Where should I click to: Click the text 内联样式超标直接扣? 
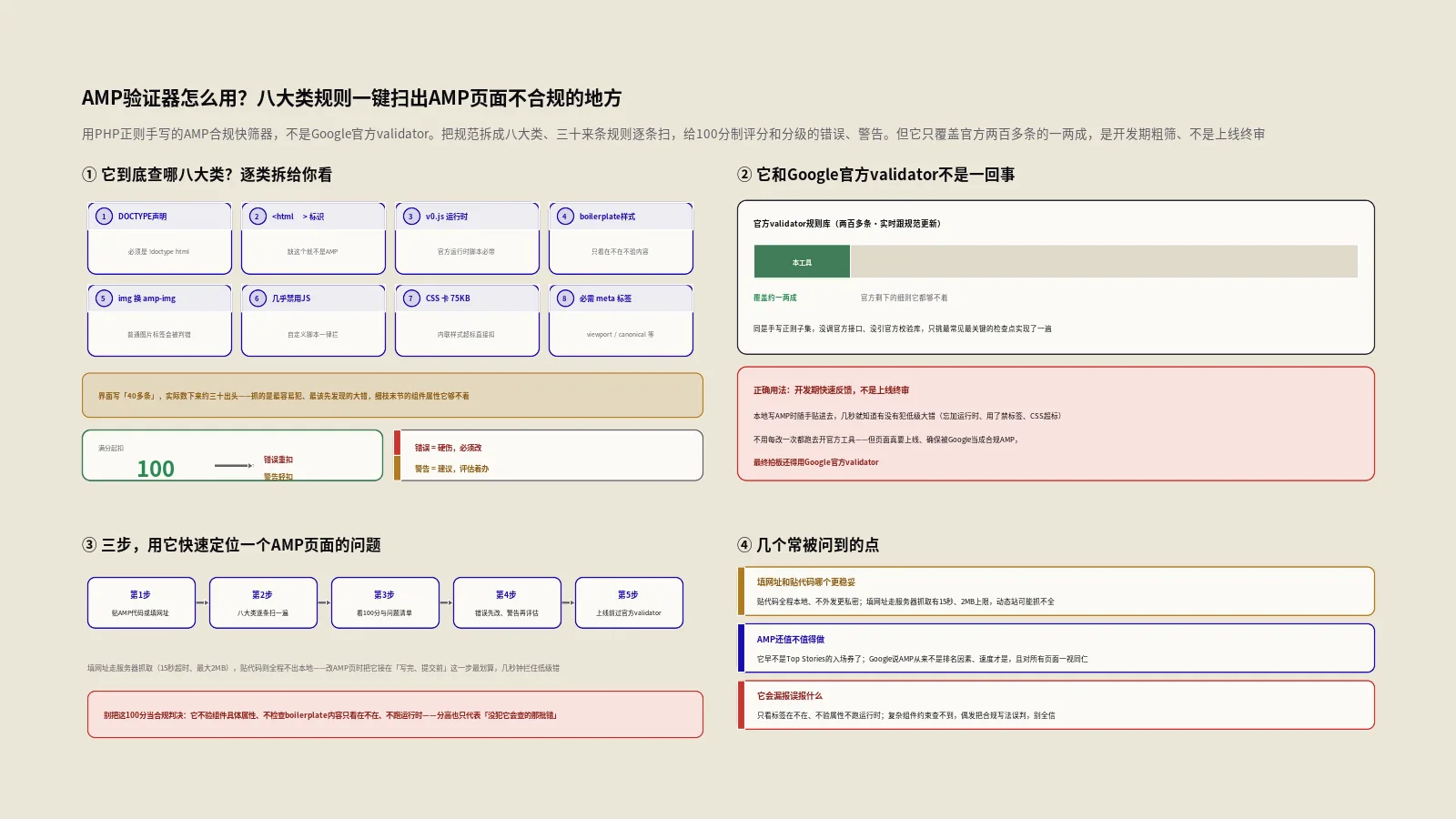pyautogui.click(x=466, y=335)
